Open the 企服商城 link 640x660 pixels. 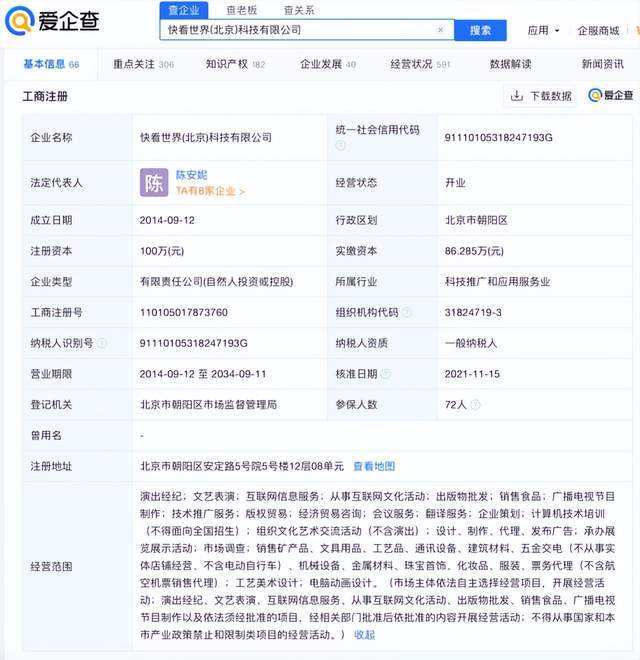[x=598, y=30]
